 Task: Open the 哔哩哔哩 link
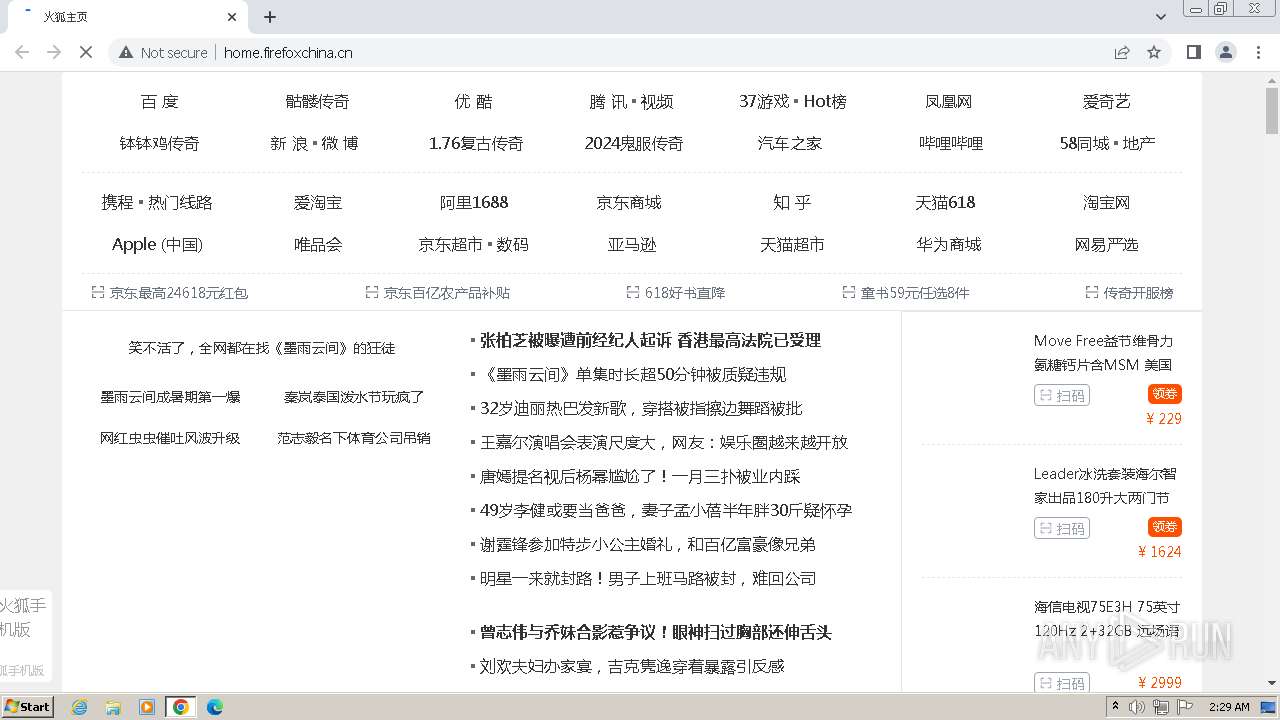tap(951, 144)
